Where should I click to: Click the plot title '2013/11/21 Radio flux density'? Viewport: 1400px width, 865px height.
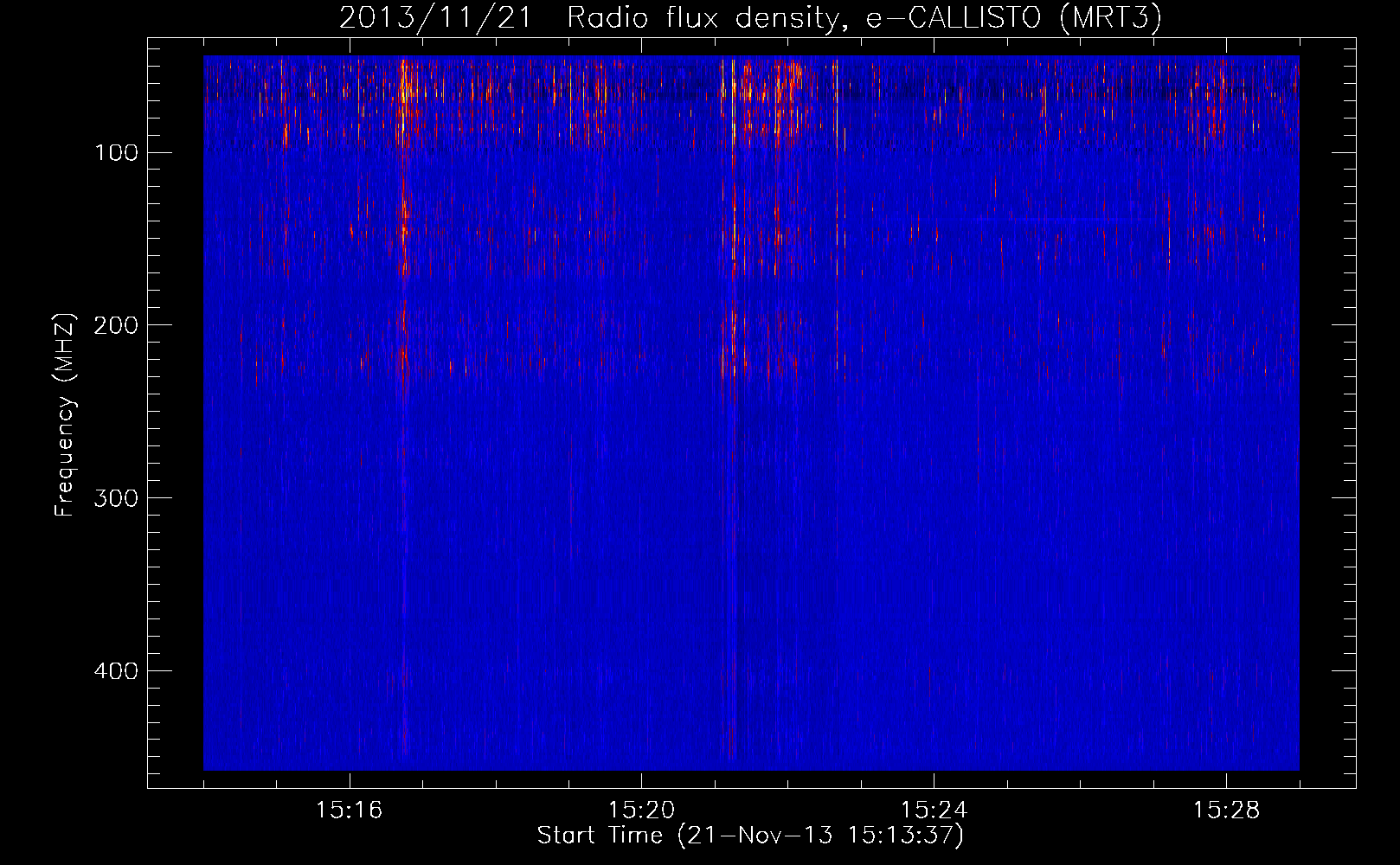click(750, 17)
